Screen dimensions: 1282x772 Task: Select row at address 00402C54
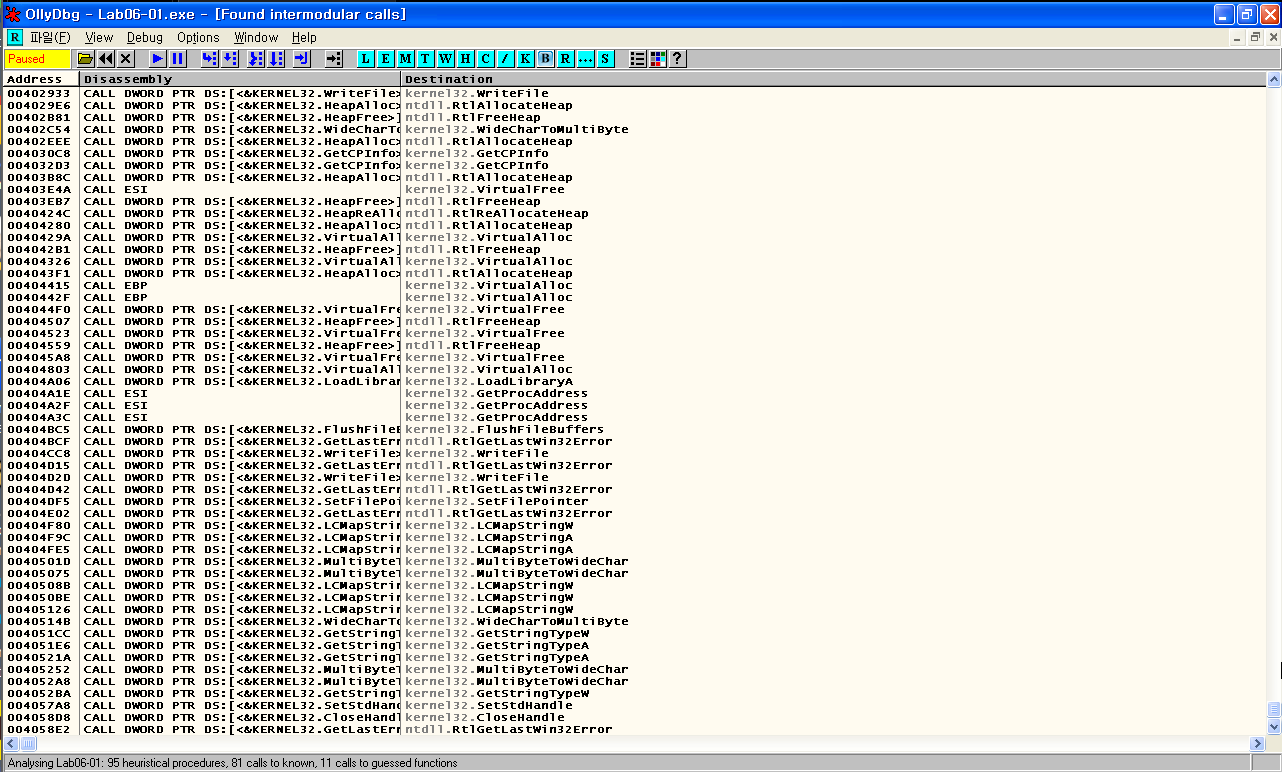point(634,129)
